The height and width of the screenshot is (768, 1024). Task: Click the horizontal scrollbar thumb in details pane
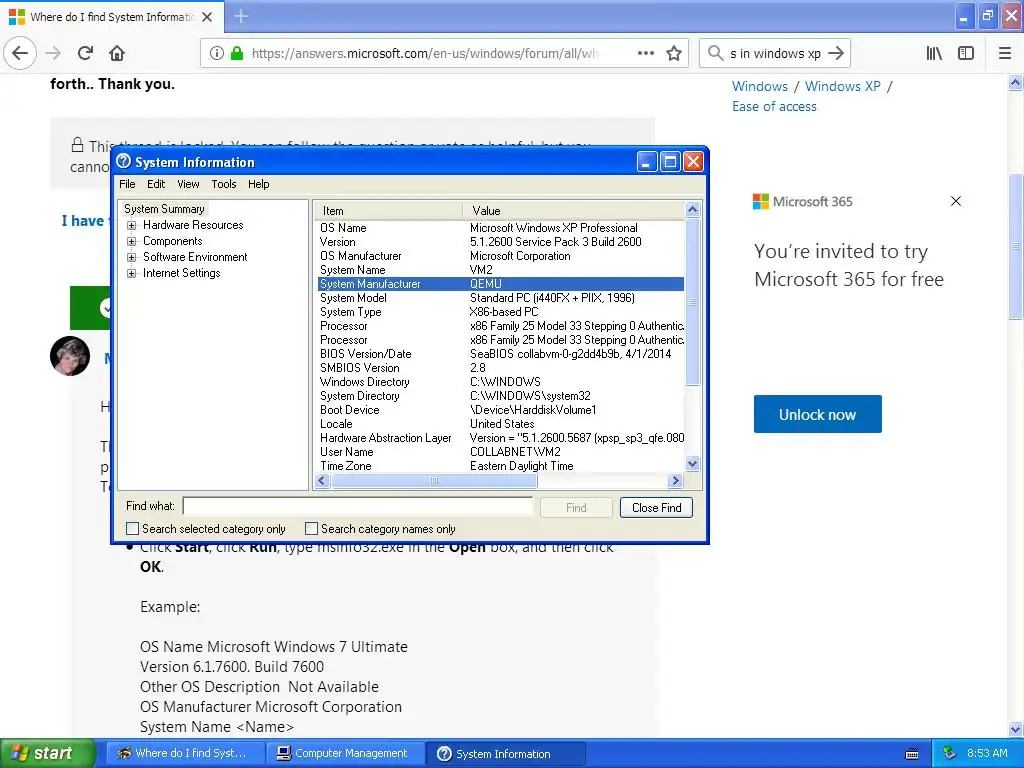(x=434, y=481)
